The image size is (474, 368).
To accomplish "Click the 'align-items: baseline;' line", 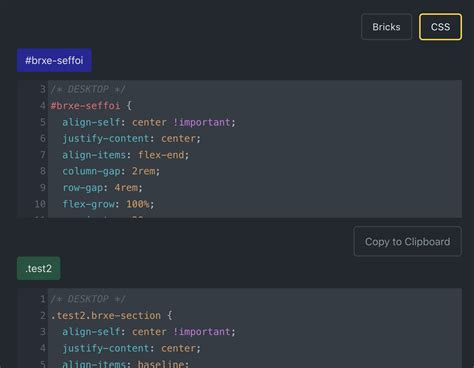I will (125, 364).
